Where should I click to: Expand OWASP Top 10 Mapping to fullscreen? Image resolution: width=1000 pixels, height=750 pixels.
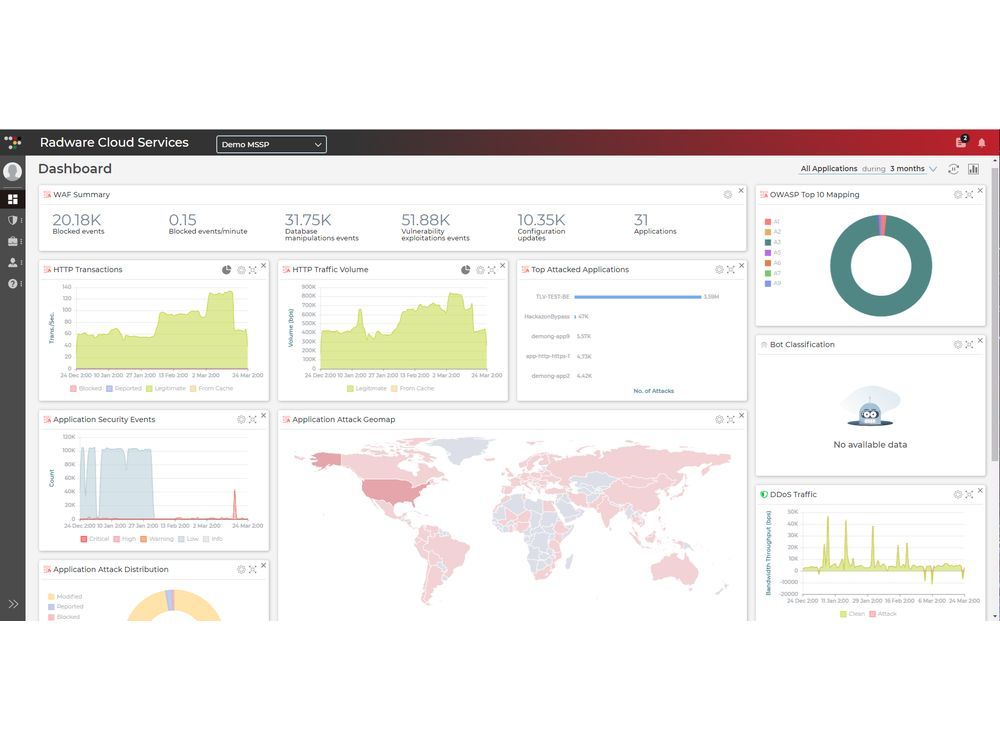[967, 194]
